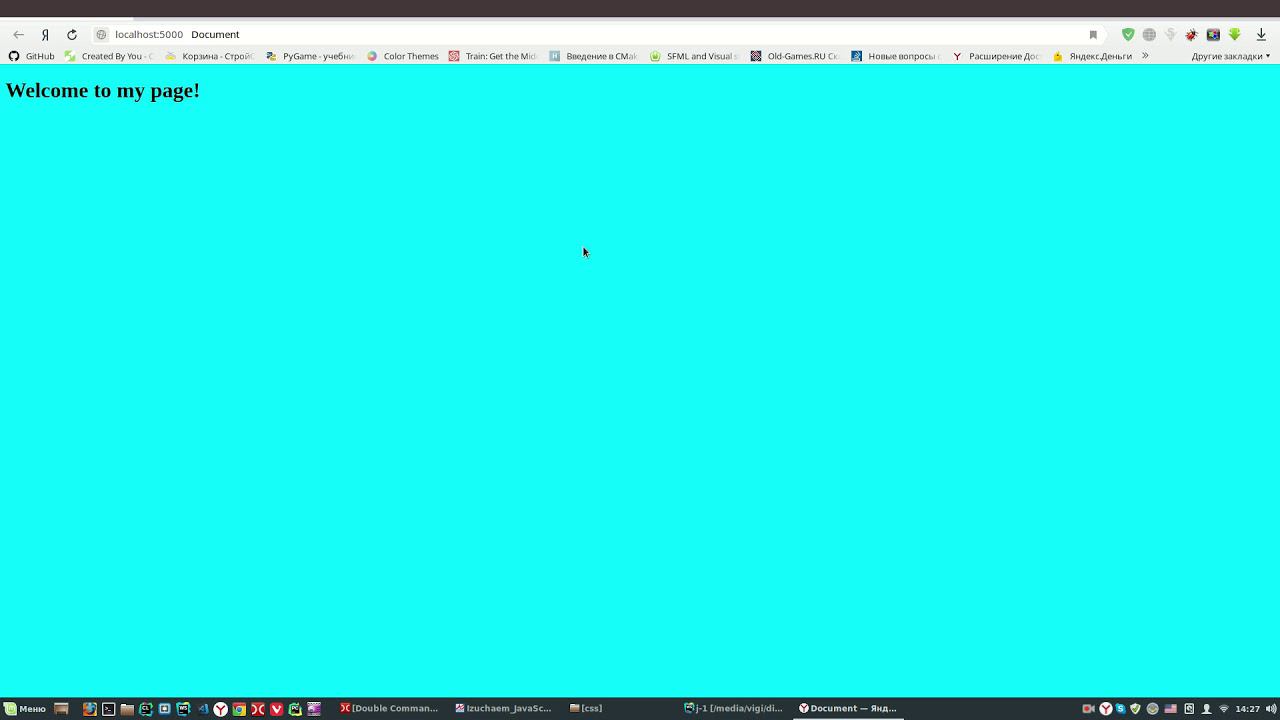Launch VS Code from the taskbar

pos(202,708)
